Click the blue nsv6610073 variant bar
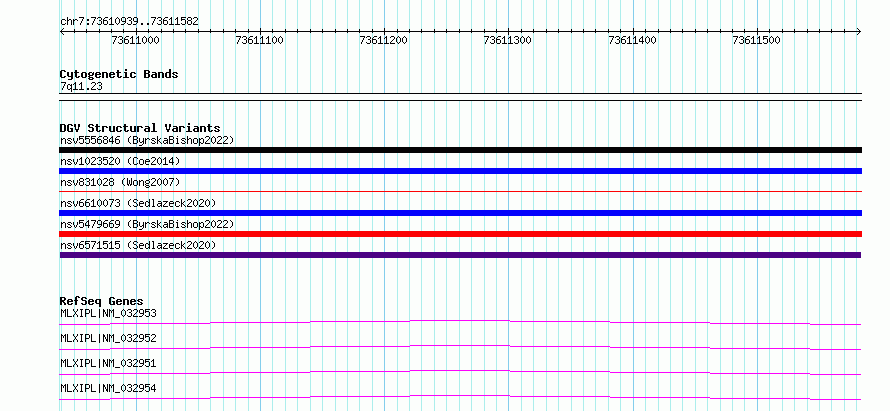 tap(460, 213)
